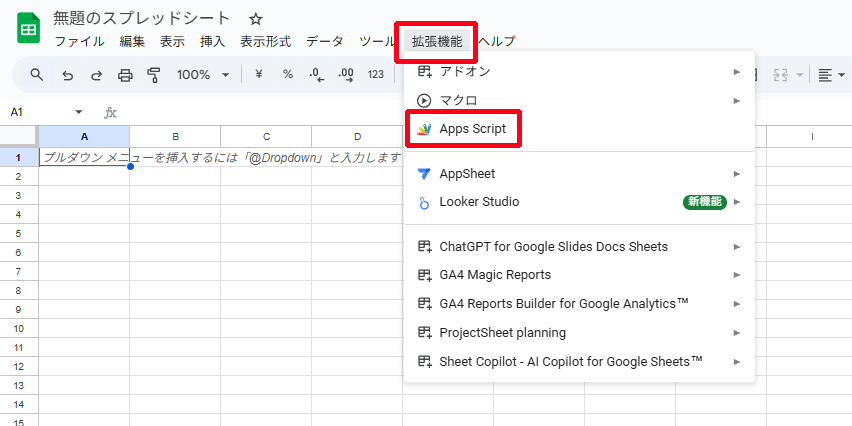Open the ヘルプ menu
852x426 pixels.
[x=496, y=41]
